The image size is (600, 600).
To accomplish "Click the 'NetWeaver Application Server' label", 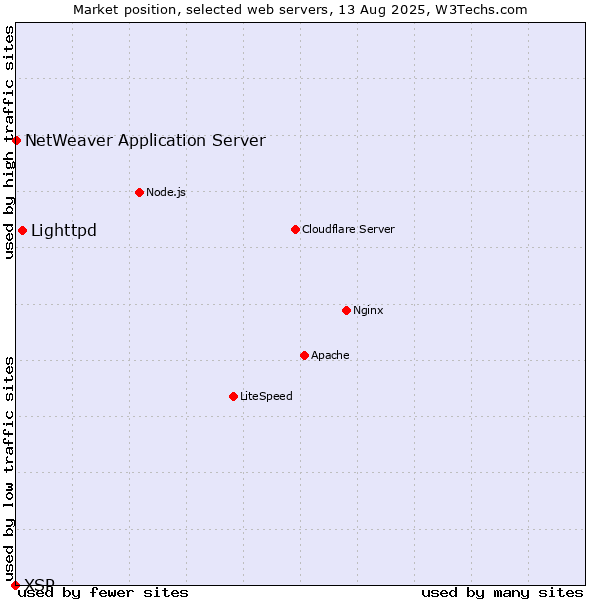I will click(x=145, y=140).
